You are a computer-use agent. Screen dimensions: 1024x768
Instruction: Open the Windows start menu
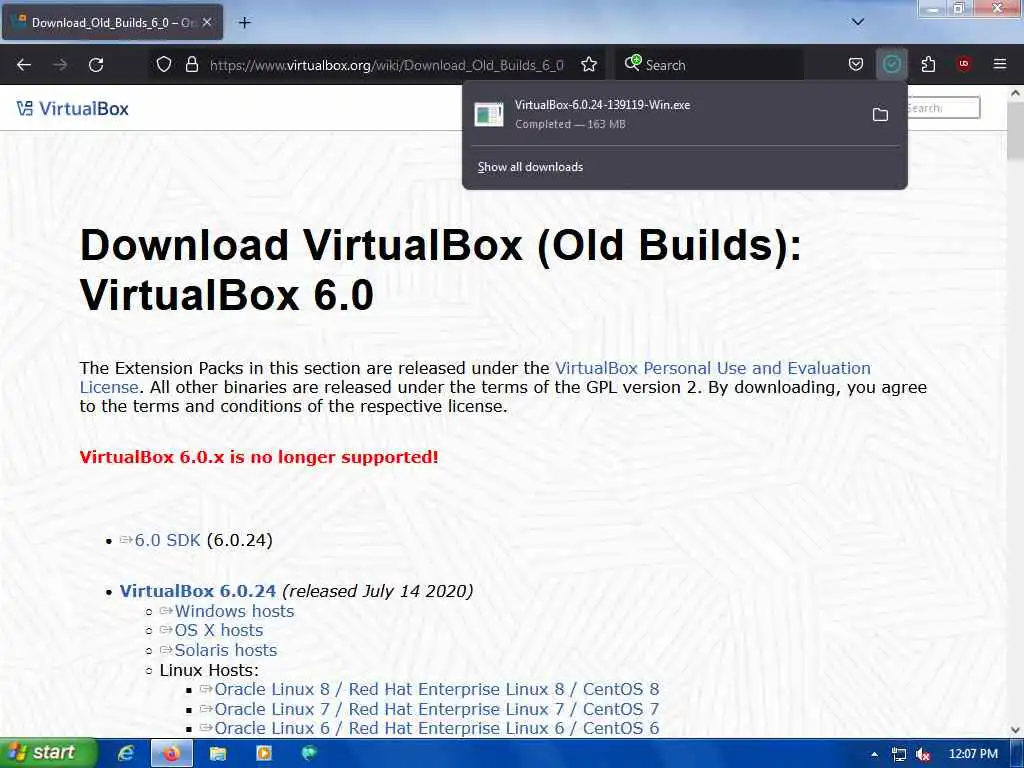[48, 753]
